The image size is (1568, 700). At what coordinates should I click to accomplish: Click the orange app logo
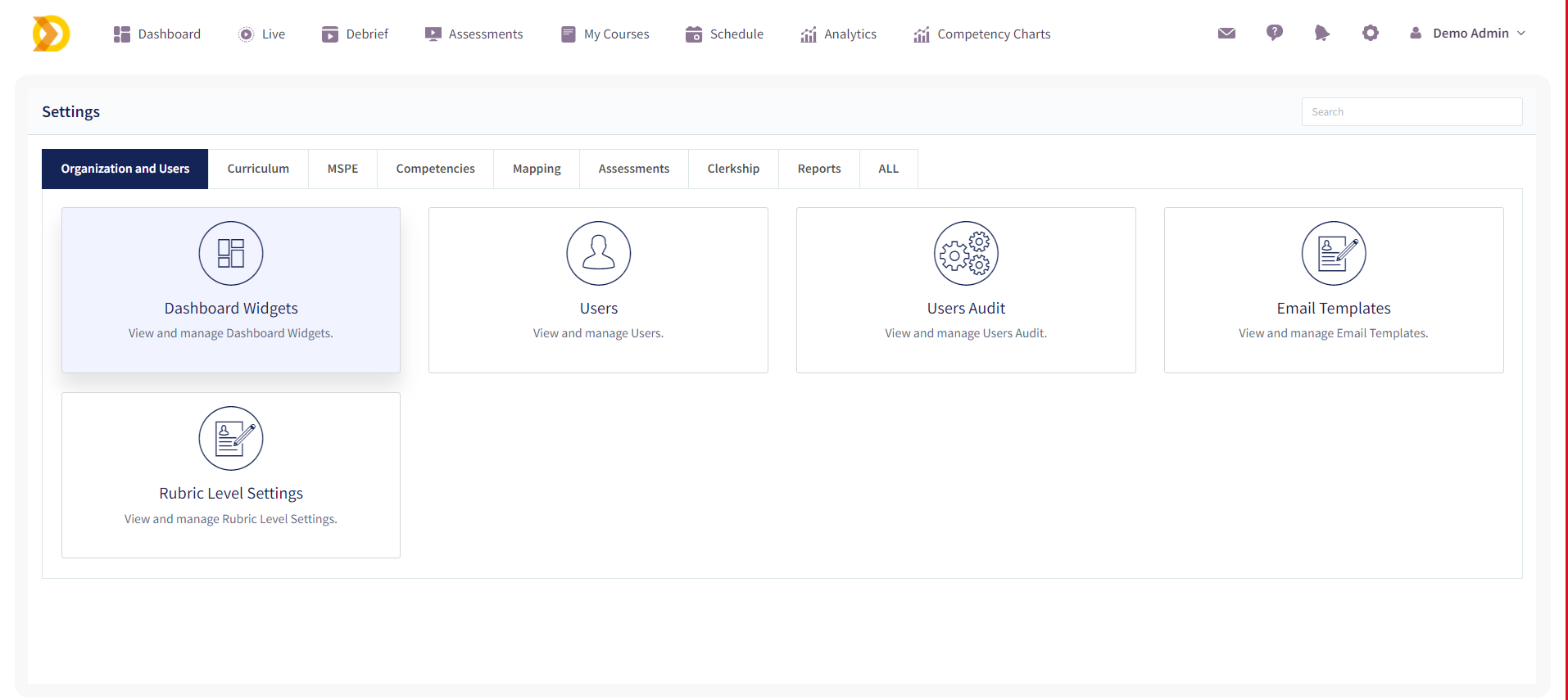click(x=51, y=34)
